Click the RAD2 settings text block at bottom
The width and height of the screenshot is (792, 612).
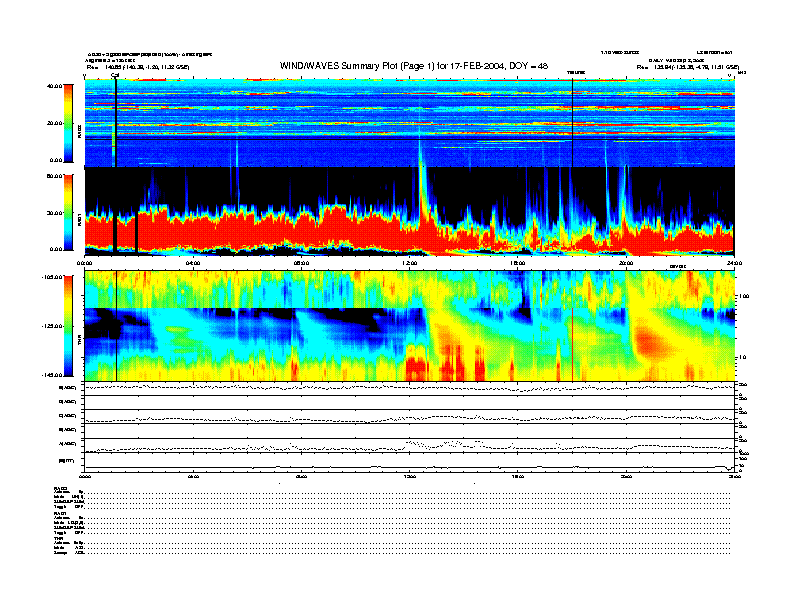(x=68, y=500)
